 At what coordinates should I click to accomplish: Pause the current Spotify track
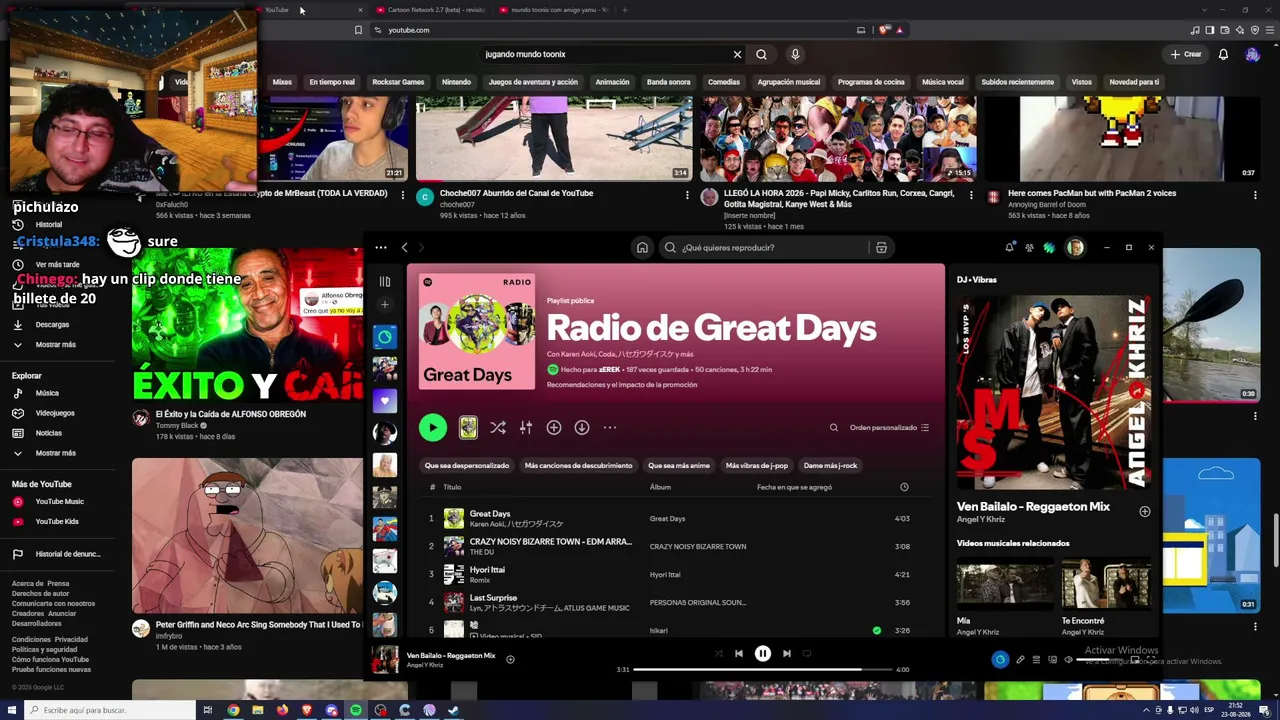(x=762, y=654)
